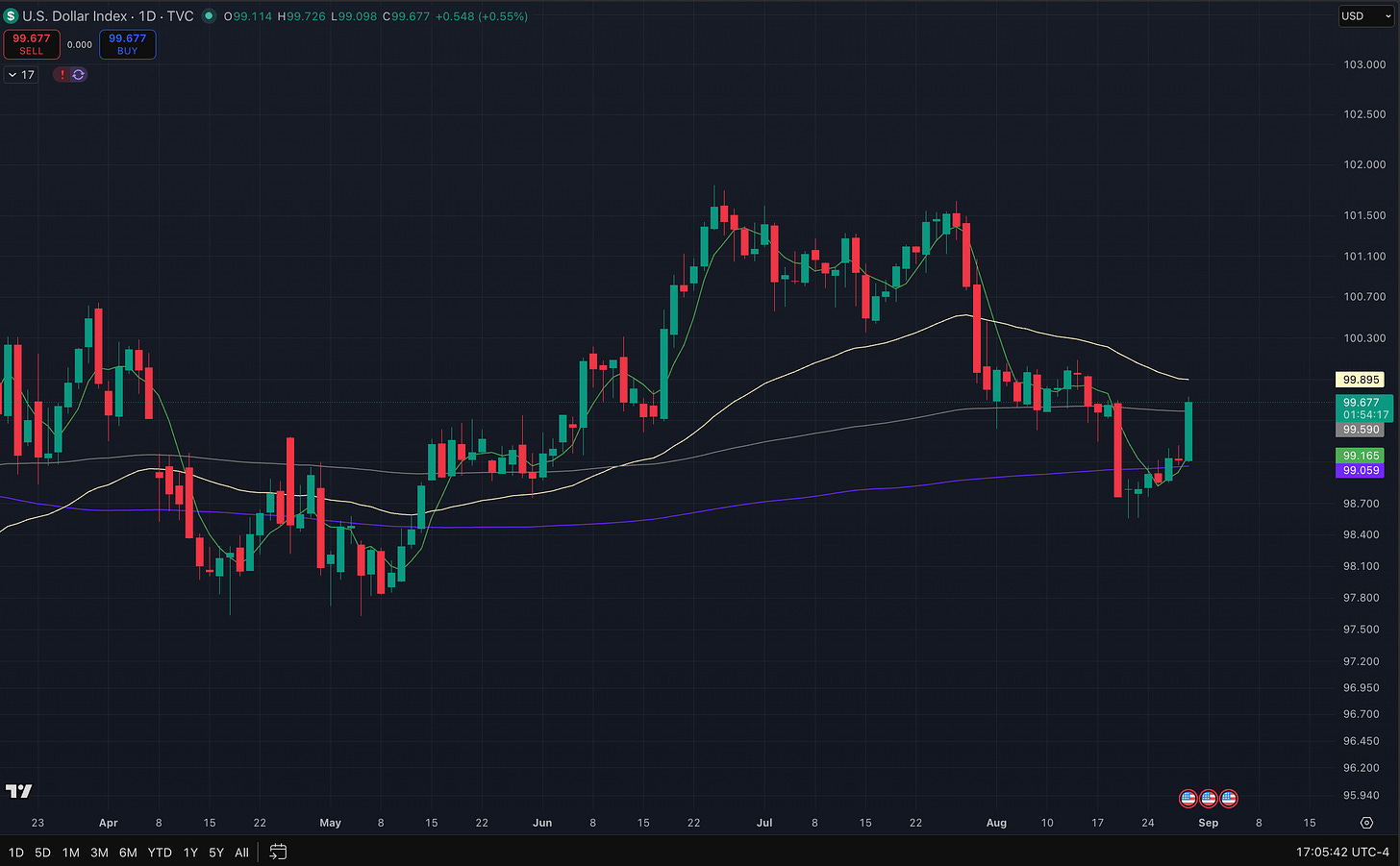Click the Aug label on the time axis
This screenshot has width=1400, height=866.
point(996,823)
